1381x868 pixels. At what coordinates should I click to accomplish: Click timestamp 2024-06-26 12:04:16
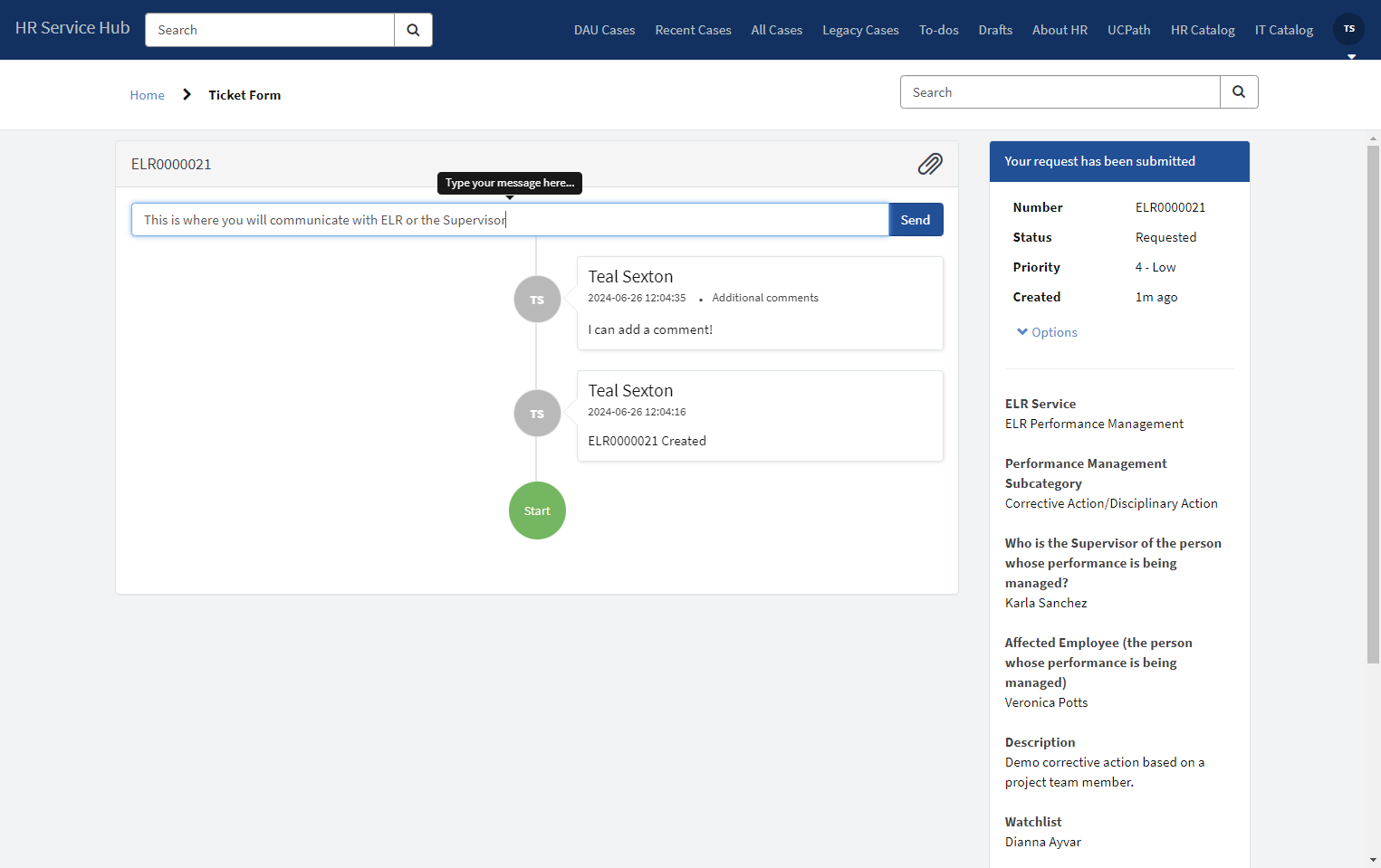click(x=637, y=412)
